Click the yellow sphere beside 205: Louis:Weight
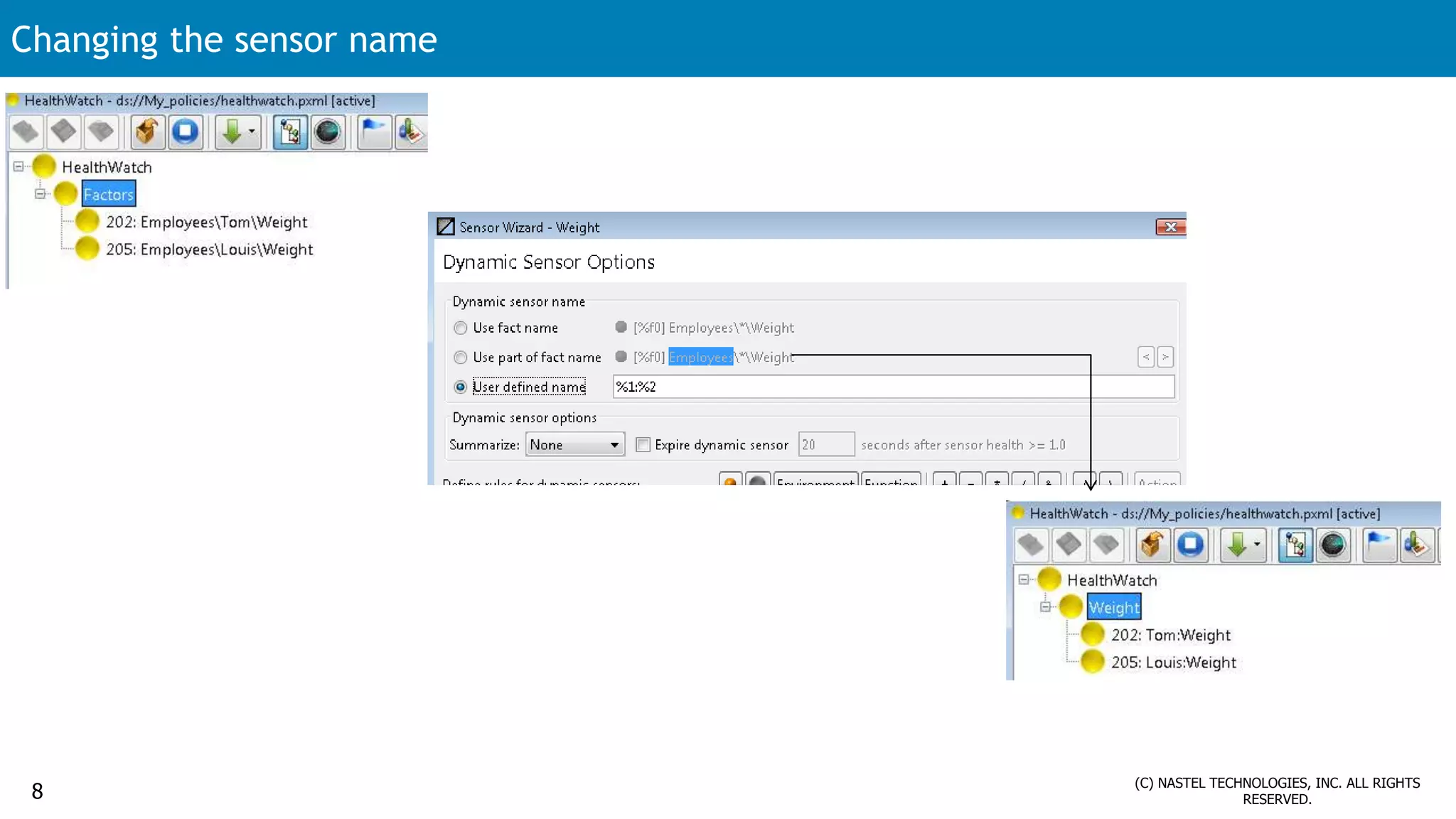This screenshot has width=1456, height=819. (1093, 662)
